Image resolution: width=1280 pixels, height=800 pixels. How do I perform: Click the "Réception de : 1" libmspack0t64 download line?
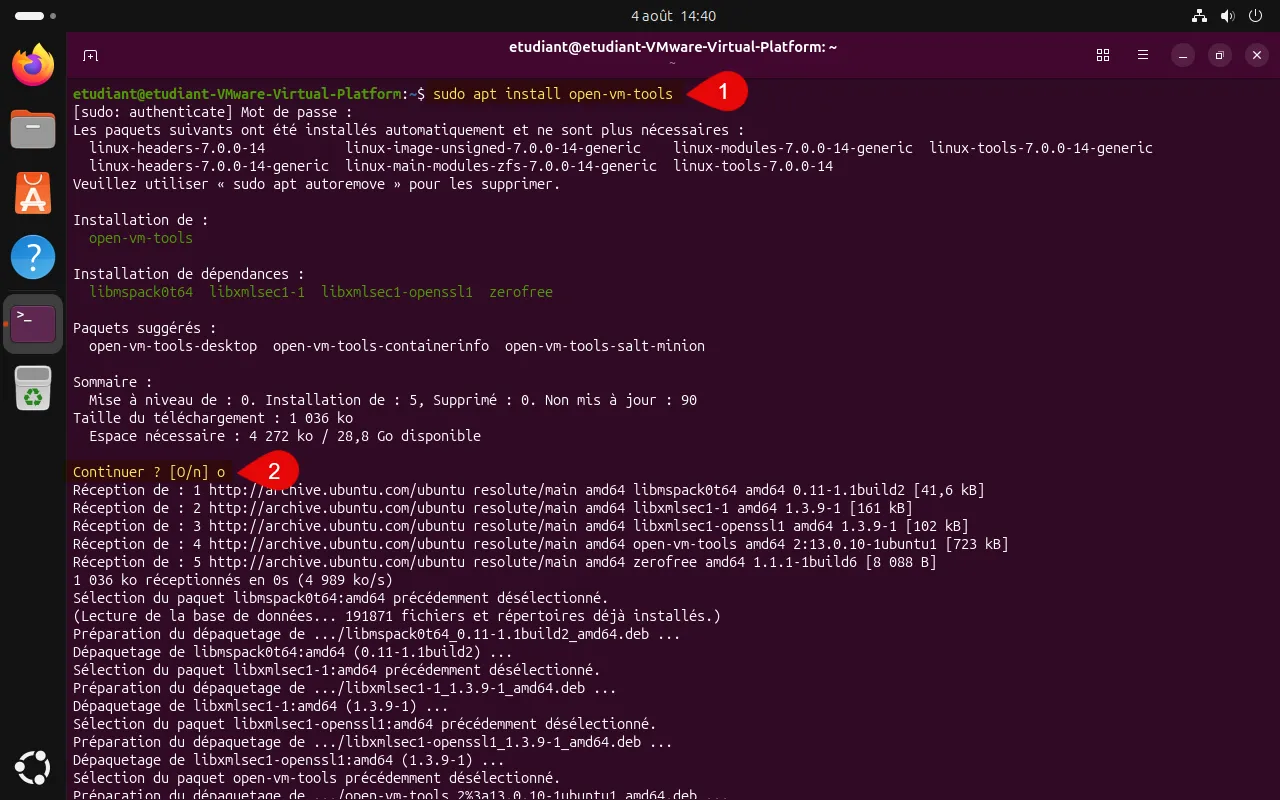[529, 490]
